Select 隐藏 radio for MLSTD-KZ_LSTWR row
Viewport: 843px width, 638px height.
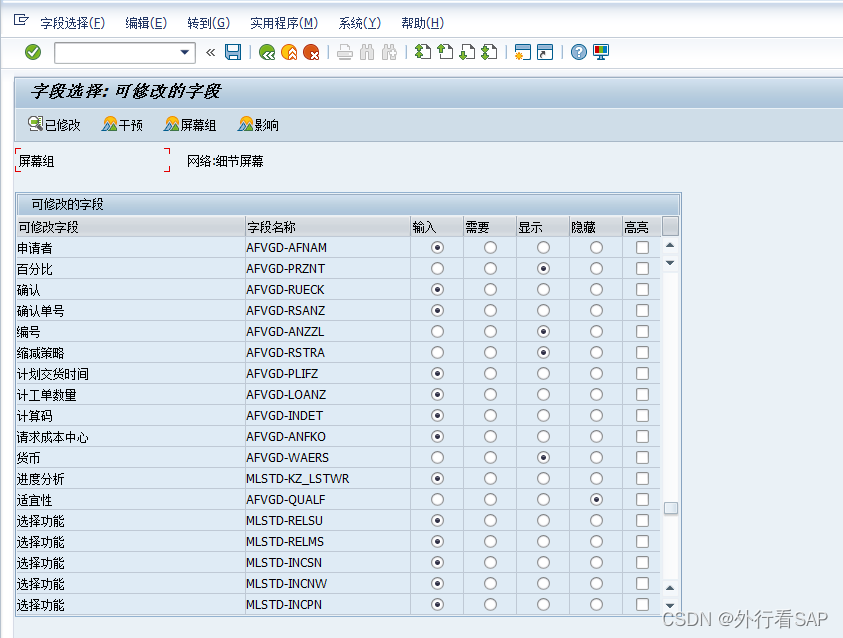click(x=596, y=478)
